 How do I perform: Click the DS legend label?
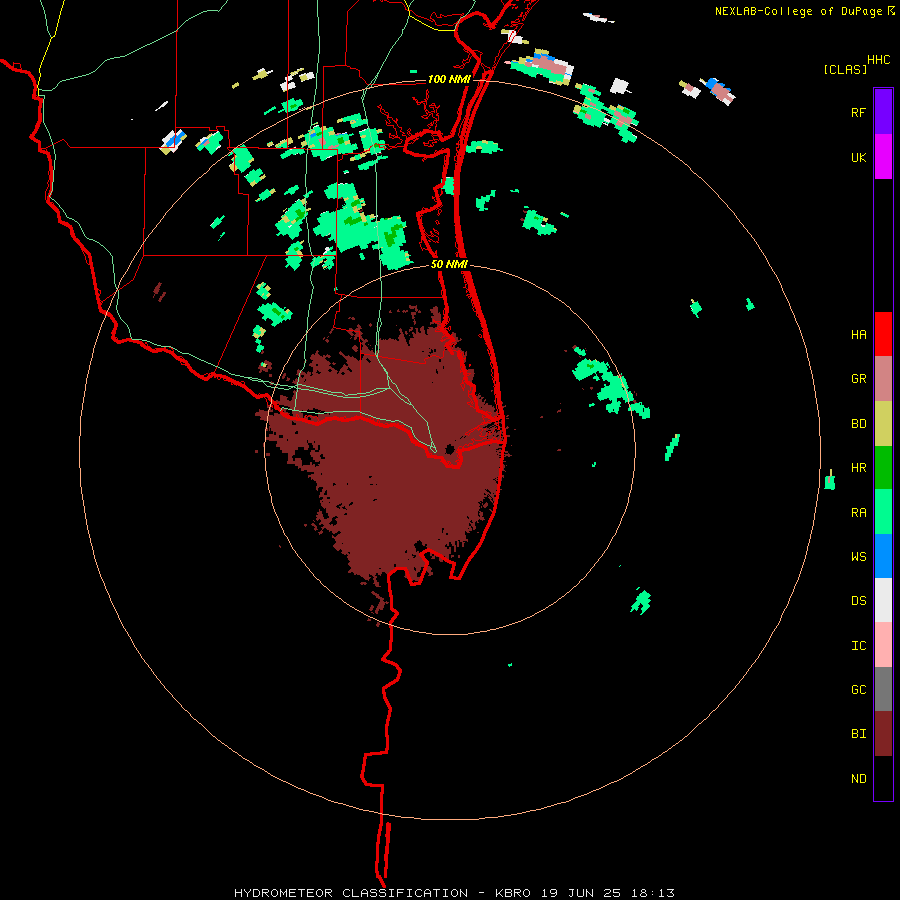858,601
